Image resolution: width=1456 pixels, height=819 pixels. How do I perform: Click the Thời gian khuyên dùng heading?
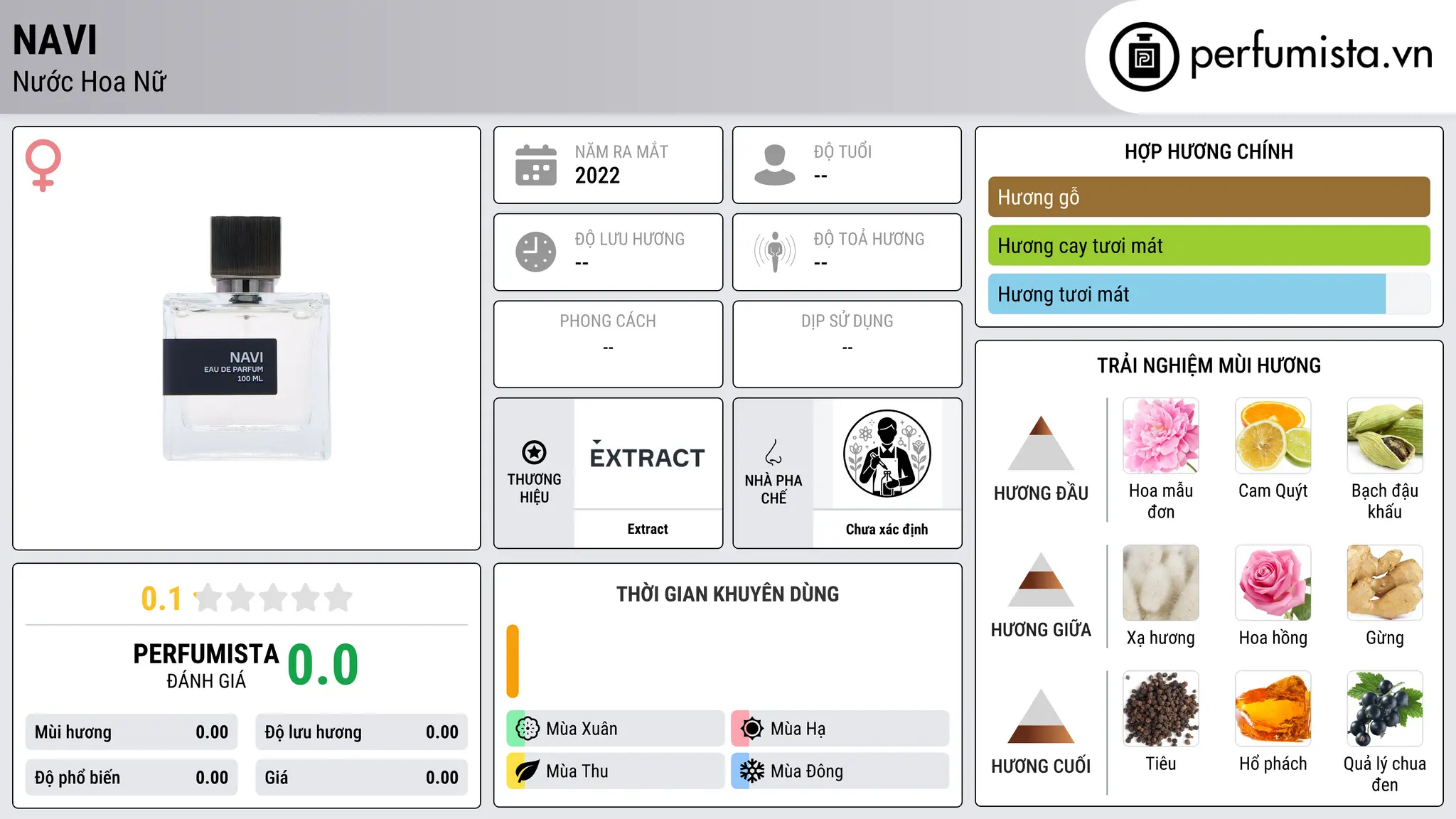(727, 594)
